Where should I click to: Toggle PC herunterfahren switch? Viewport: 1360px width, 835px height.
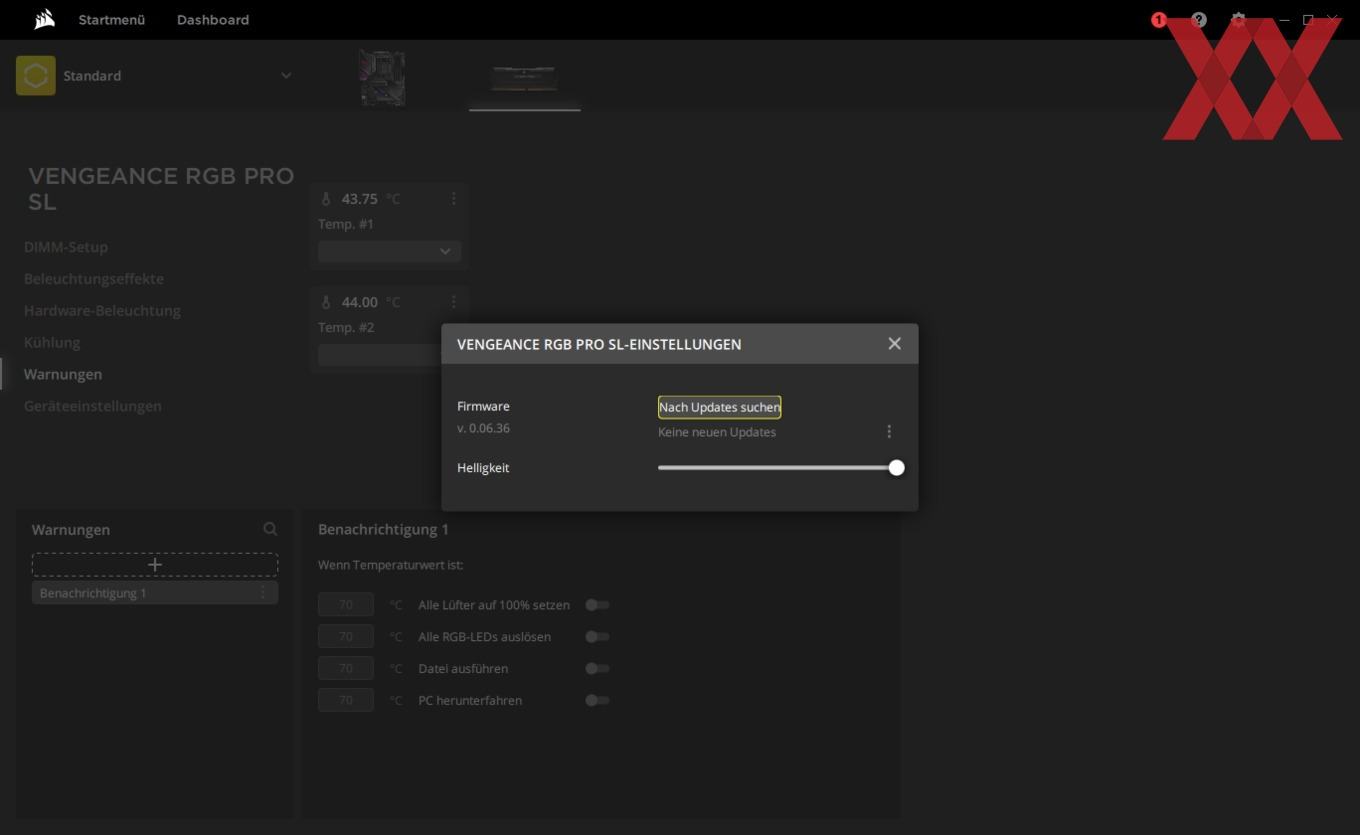point(597,700)
